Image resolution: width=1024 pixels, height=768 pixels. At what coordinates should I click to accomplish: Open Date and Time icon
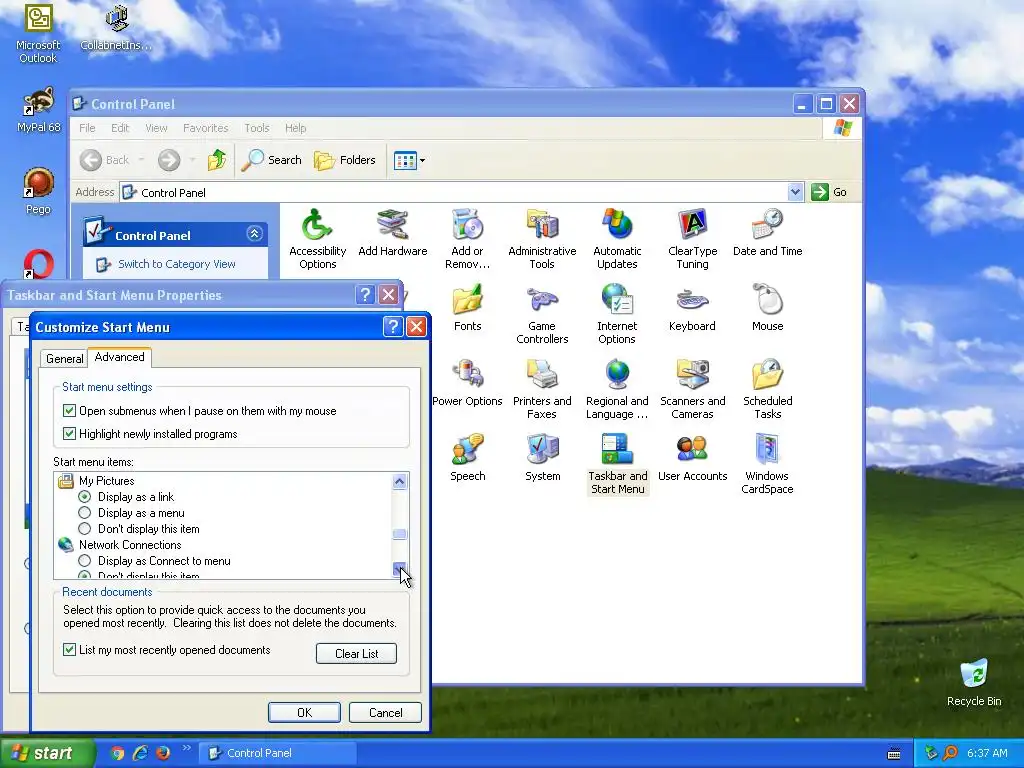[767, 233]
